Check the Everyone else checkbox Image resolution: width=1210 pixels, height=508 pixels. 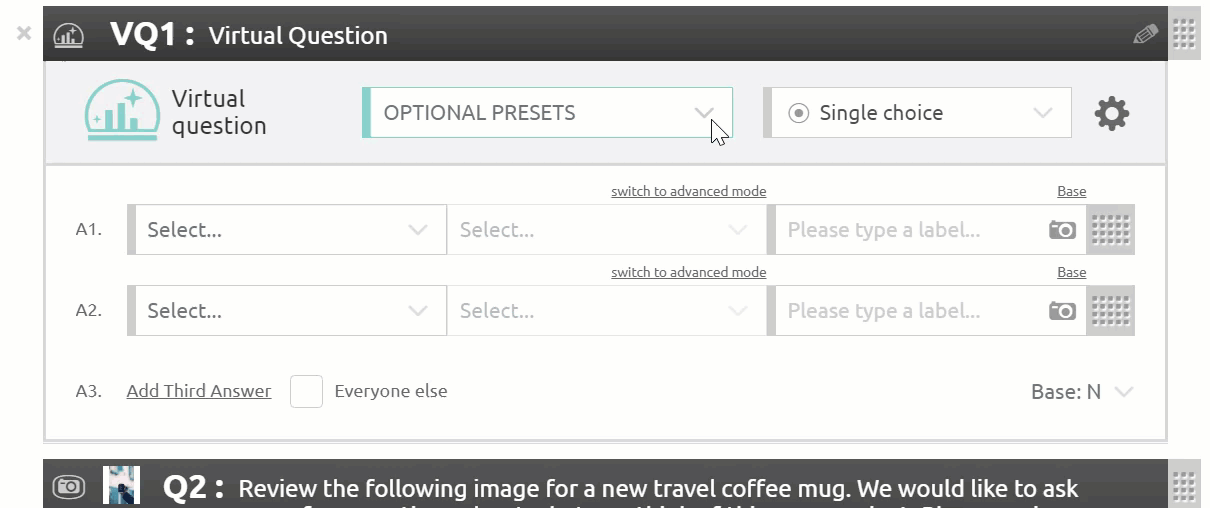[306, 391]
